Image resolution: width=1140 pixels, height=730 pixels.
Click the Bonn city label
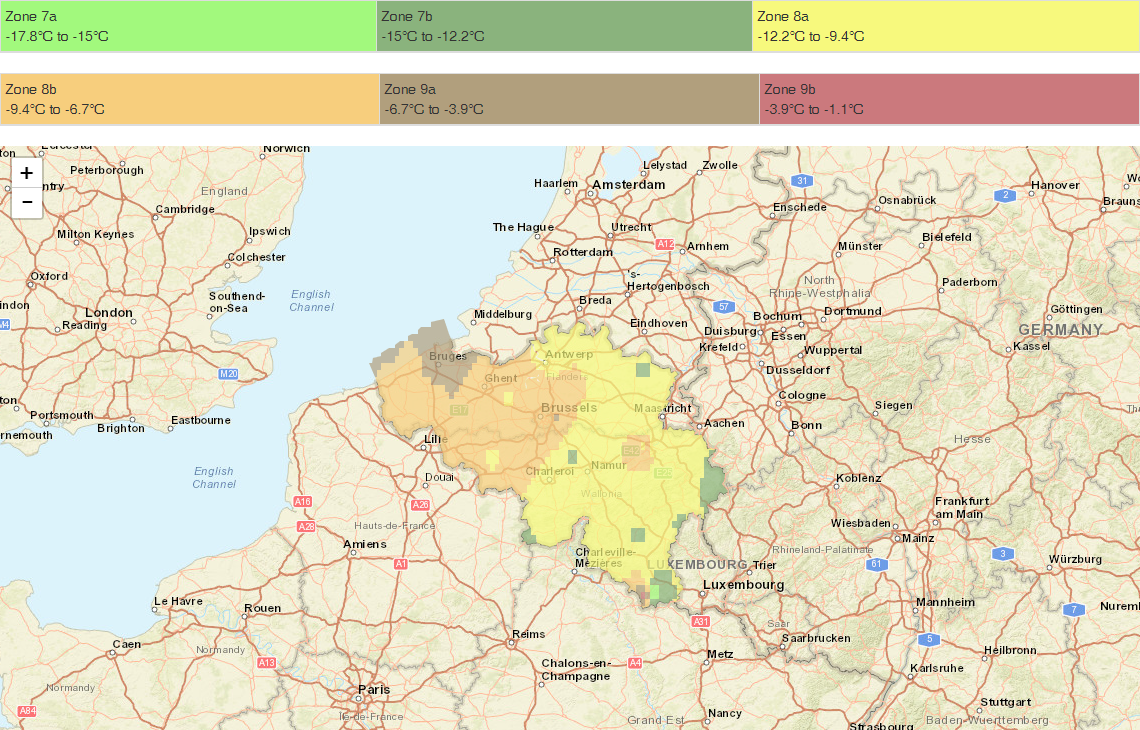pos(806,425)
